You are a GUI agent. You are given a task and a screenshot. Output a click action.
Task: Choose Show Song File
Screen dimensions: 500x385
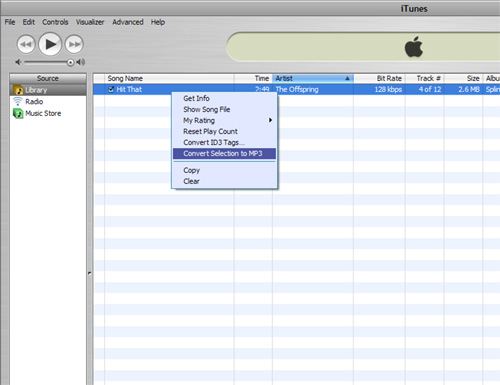[x=224, y=109]
